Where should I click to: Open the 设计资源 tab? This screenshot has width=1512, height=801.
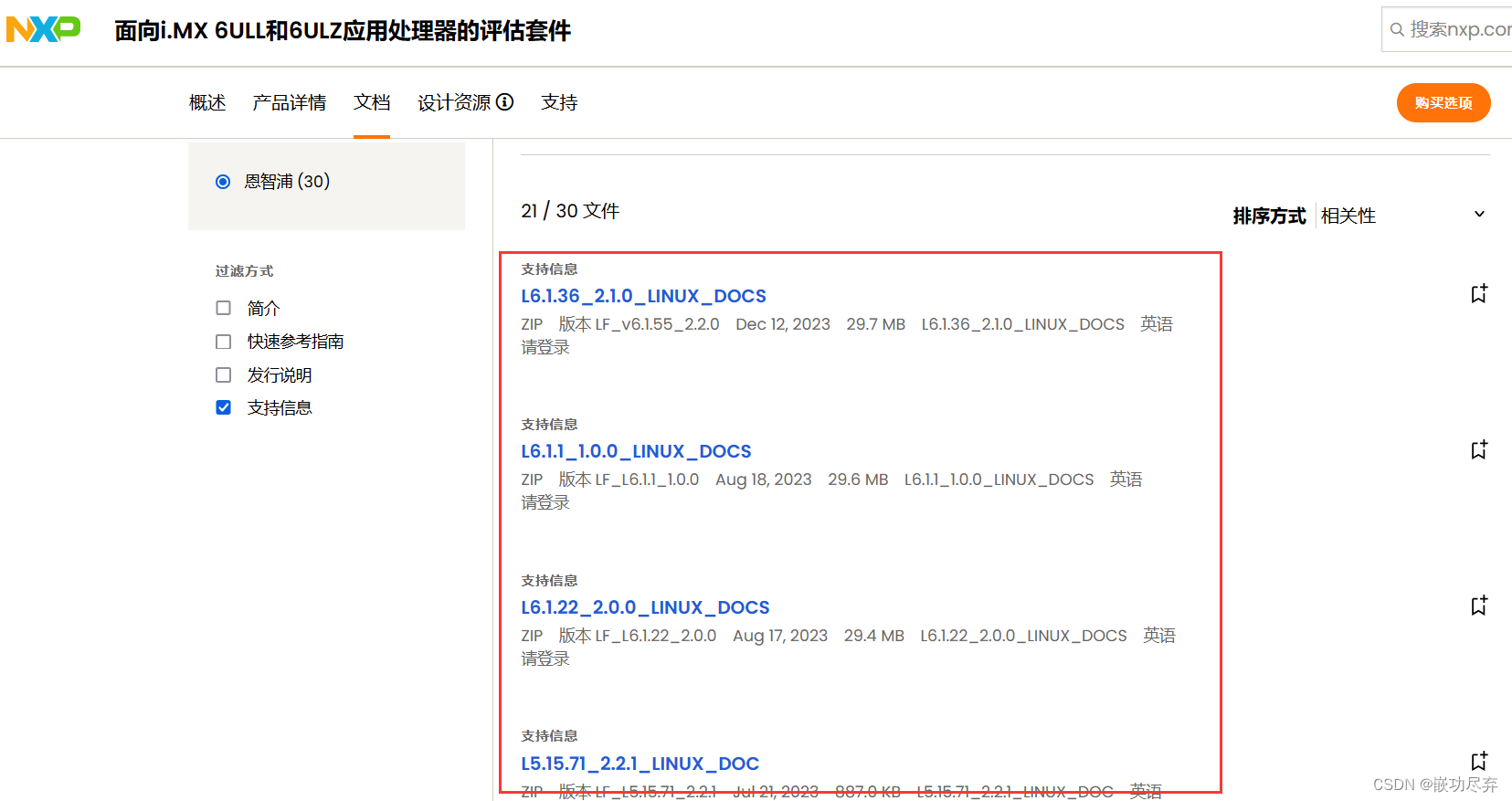(454, 102)
